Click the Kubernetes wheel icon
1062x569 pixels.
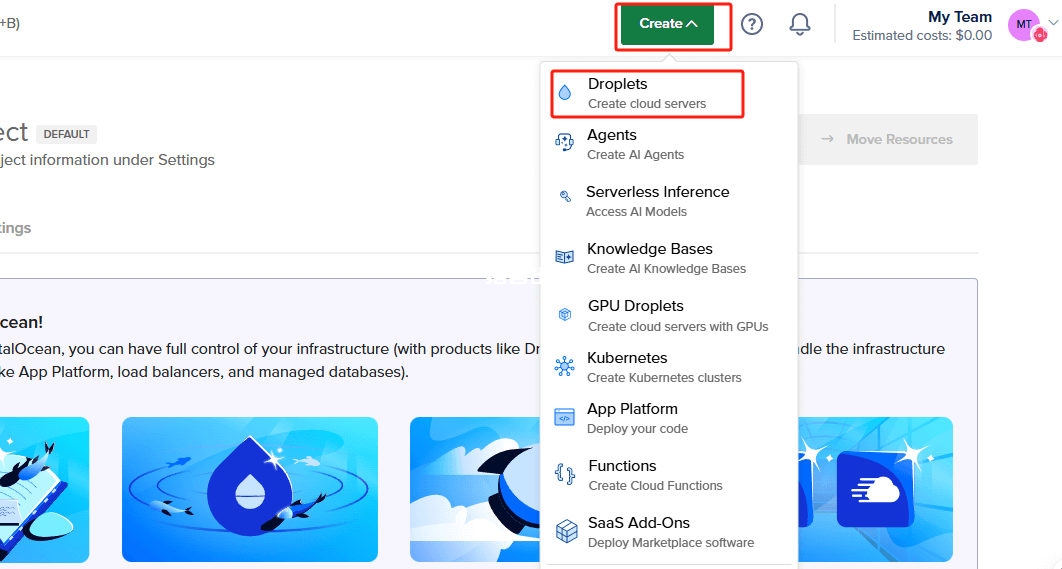pyautogui.click(x=564, y=366)
